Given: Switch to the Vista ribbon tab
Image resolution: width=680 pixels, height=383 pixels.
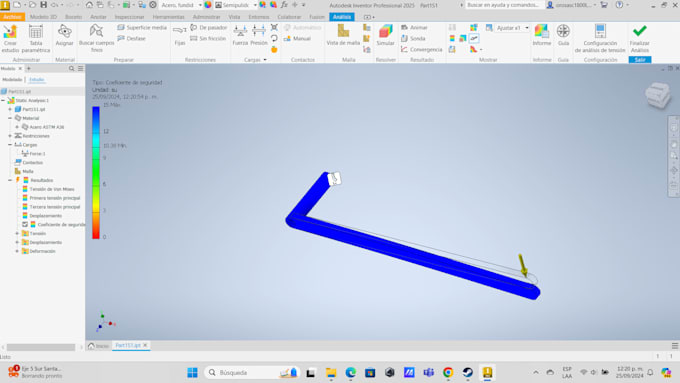Looking at the screenshot, I should click(x=234, y=17).
